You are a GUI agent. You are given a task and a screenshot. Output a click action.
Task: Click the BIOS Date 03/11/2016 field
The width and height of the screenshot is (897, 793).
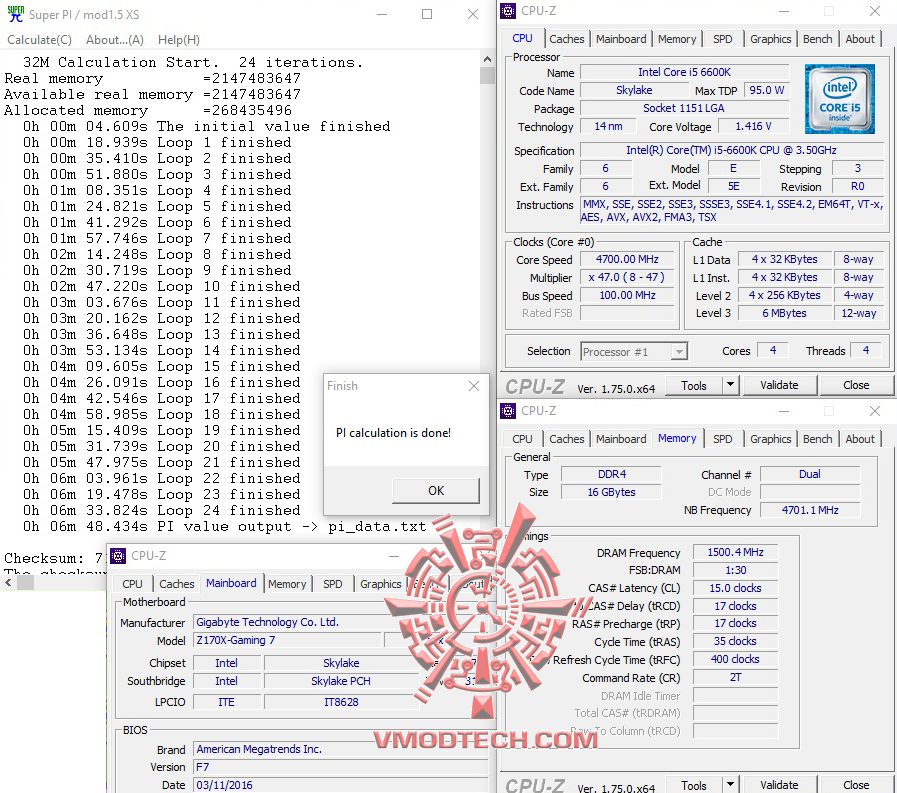click(340, 785)
